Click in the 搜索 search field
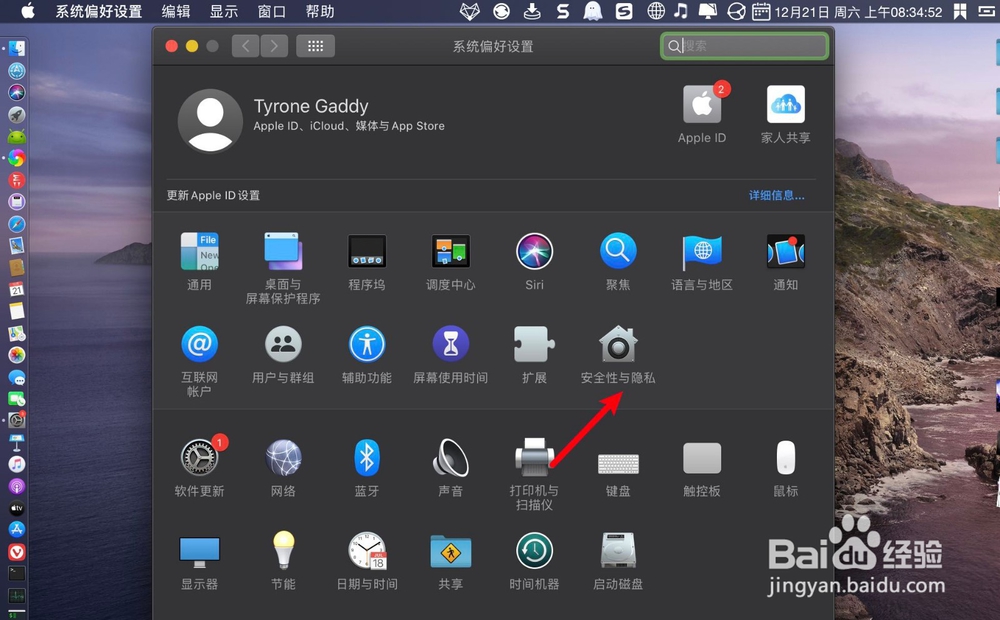 [744, 46]
